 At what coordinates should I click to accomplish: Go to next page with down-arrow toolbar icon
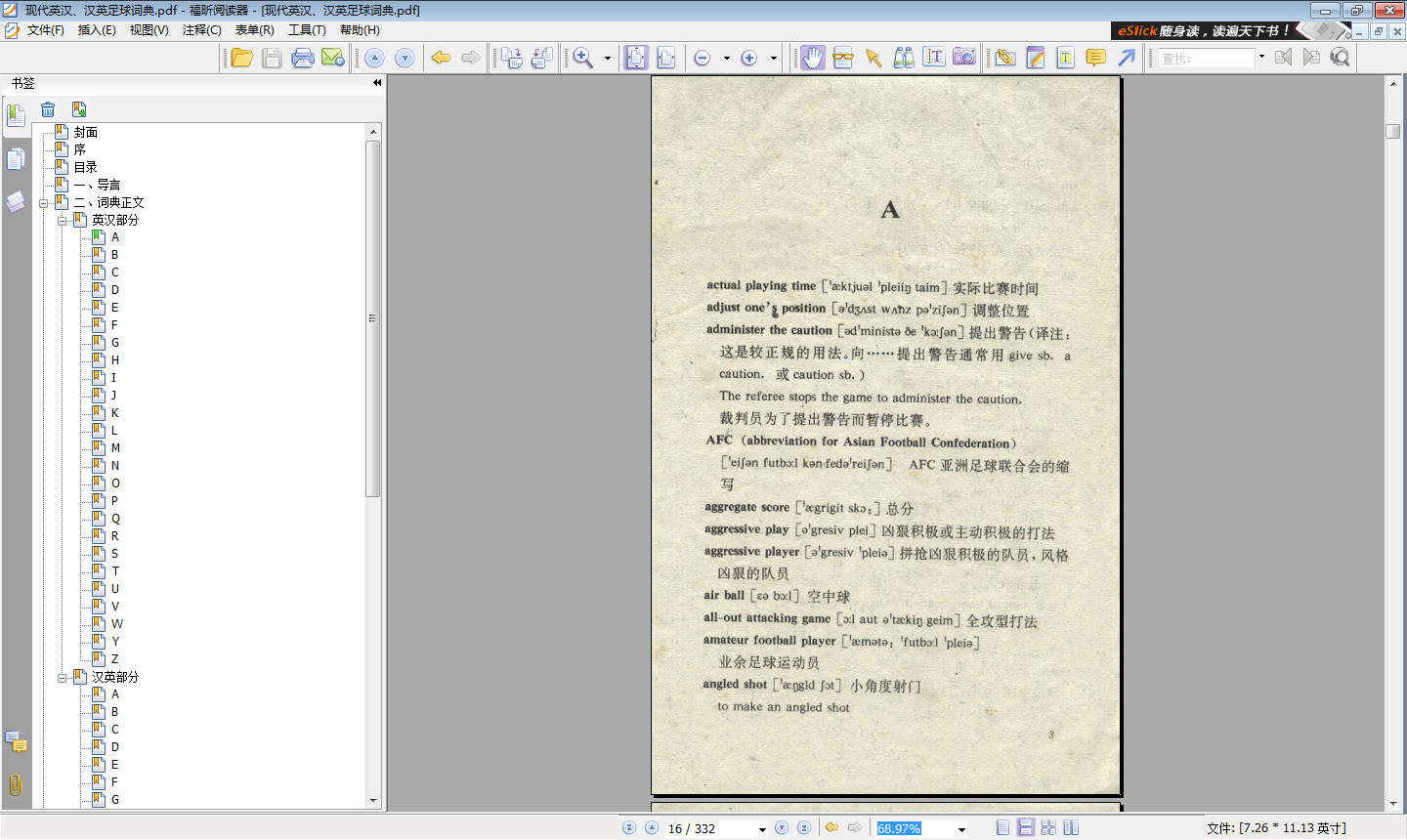point(405,58)
